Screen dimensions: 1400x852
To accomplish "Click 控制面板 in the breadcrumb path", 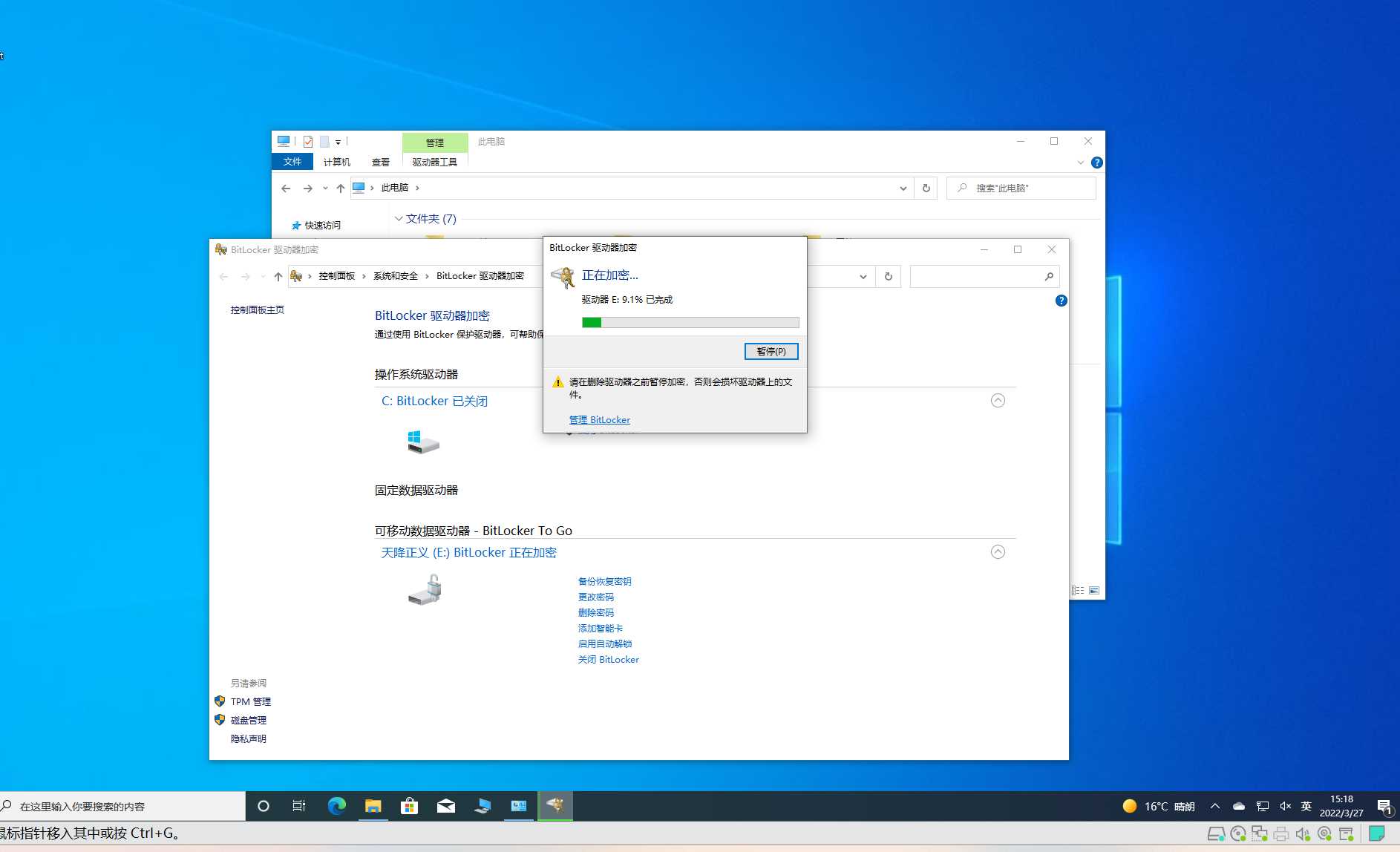I will [337, 276].
